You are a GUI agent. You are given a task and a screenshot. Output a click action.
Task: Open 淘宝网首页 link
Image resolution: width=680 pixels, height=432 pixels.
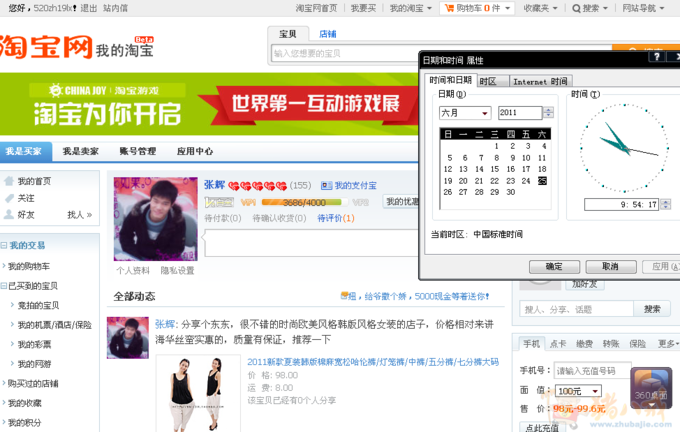pyautogui.click(x=316, y=8)
